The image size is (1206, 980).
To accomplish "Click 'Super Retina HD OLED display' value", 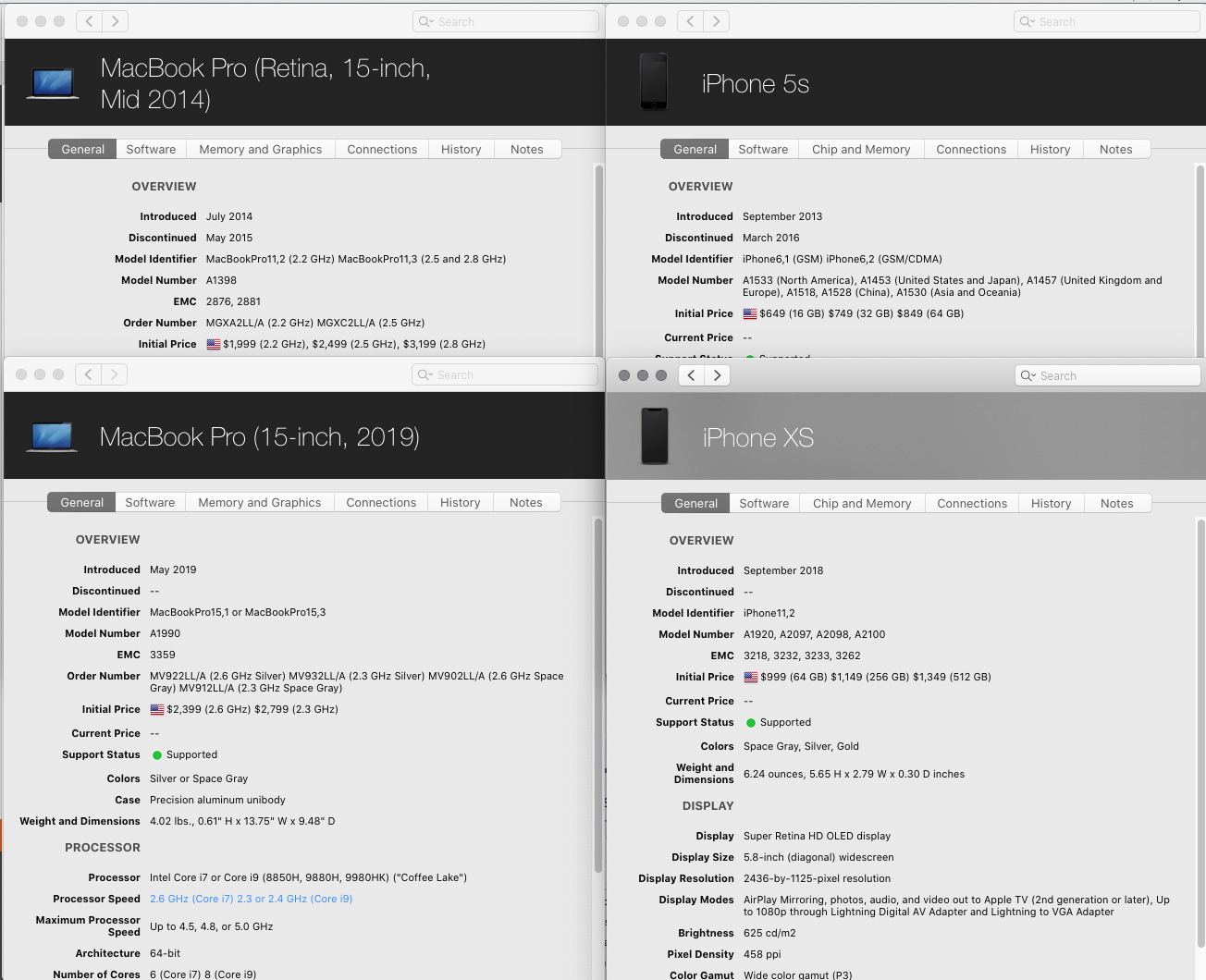I will pyautogui.click(x=817, y=836).
